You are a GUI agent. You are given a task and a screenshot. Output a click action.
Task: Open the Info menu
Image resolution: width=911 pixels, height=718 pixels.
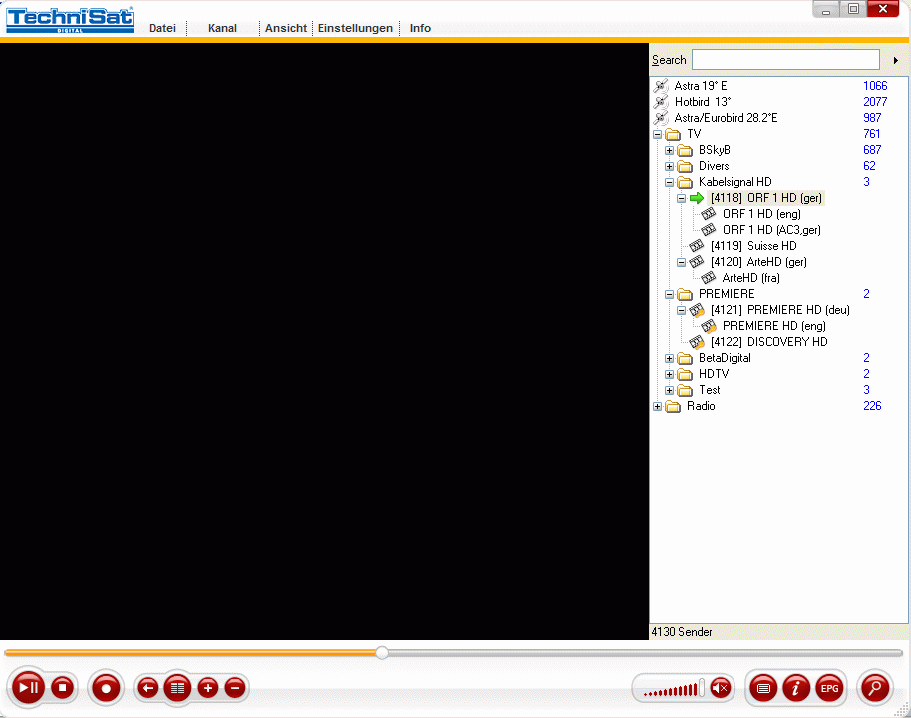pos(420,28)
